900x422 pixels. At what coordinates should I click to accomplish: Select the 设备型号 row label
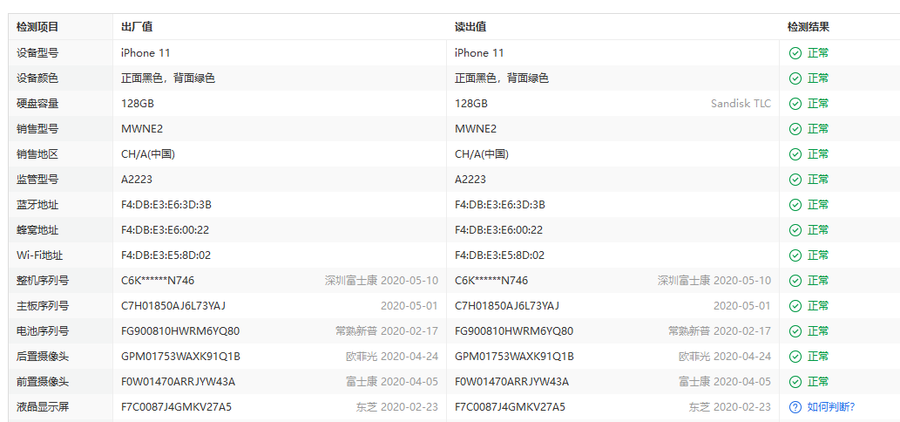click(37, 53)
